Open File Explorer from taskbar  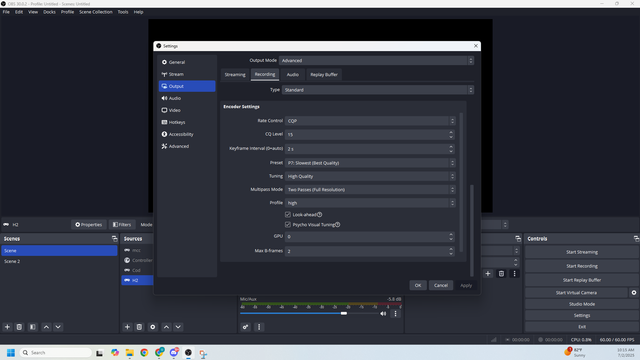coord(130,353)
